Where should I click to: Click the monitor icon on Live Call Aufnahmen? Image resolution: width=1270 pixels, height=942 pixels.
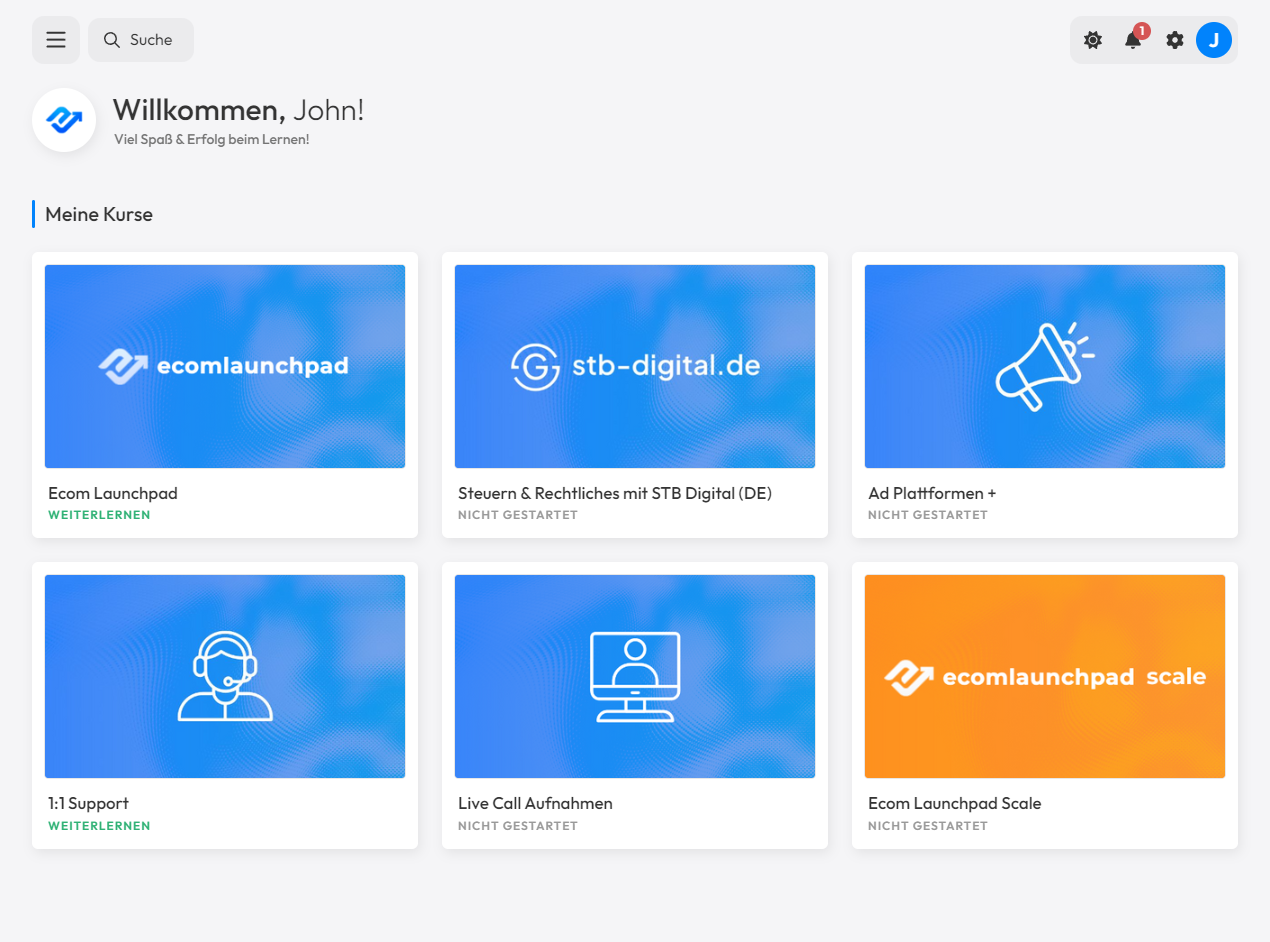pyautogui.click(x=634, y=675)
